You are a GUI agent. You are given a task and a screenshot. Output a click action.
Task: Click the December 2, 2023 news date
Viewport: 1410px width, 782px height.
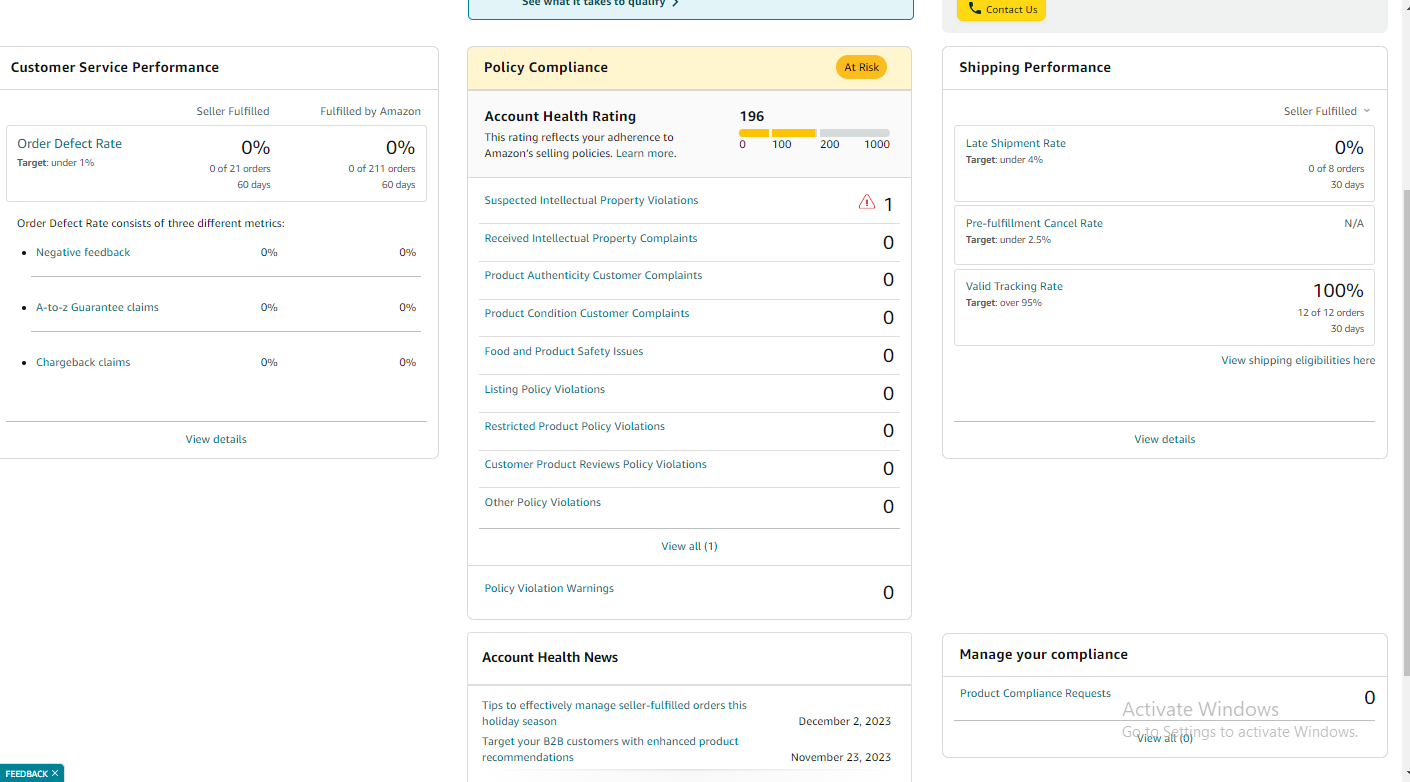[844, 721]
